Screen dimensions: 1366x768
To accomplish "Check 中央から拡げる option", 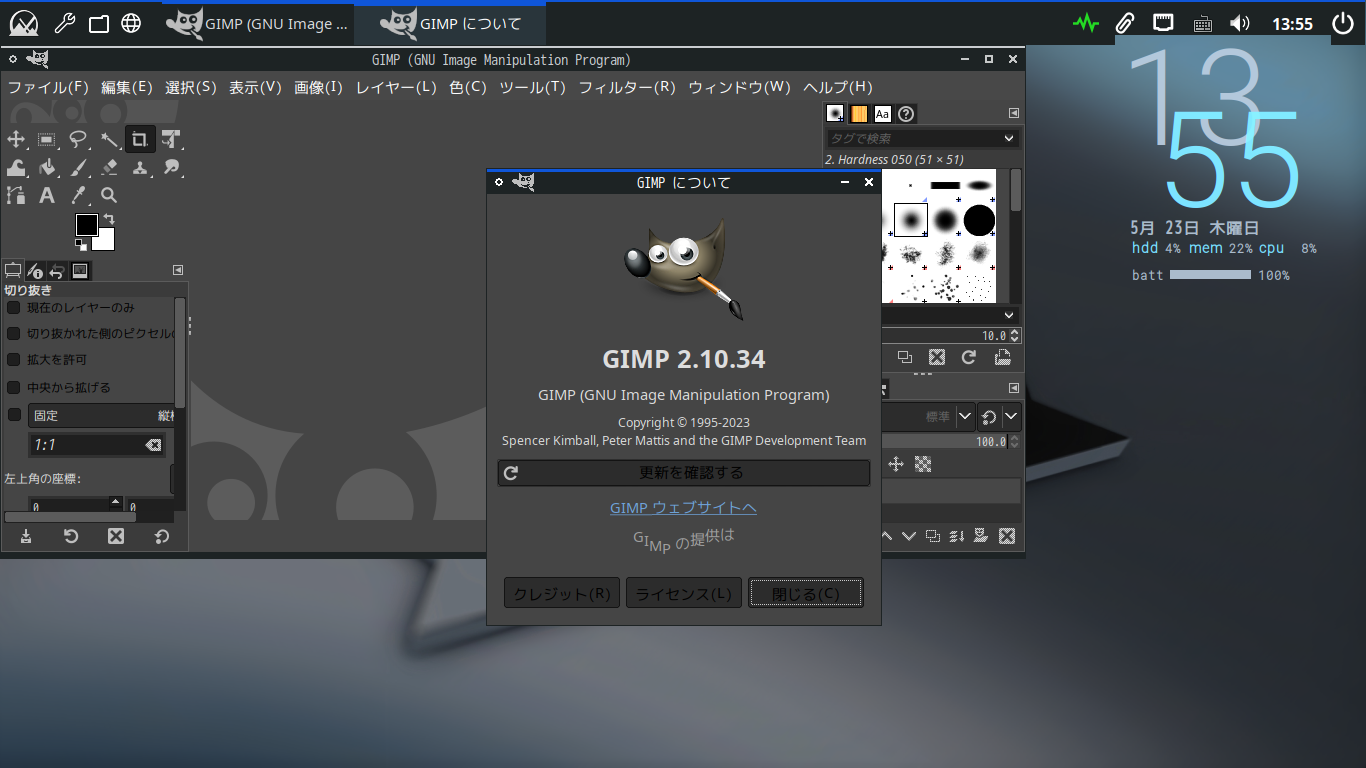I will 14,387.
